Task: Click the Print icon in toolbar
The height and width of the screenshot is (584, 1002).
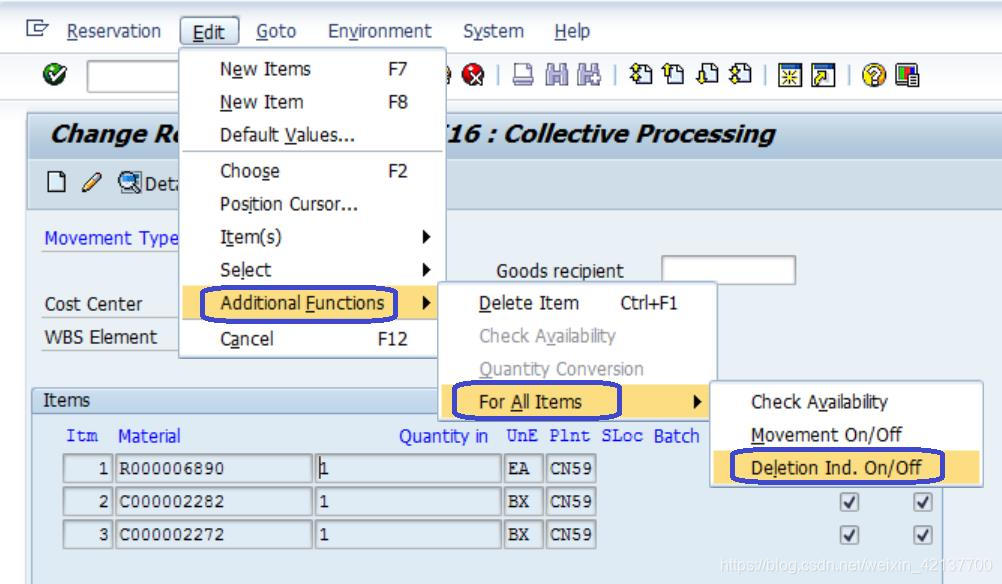Action: pos(523,75)
